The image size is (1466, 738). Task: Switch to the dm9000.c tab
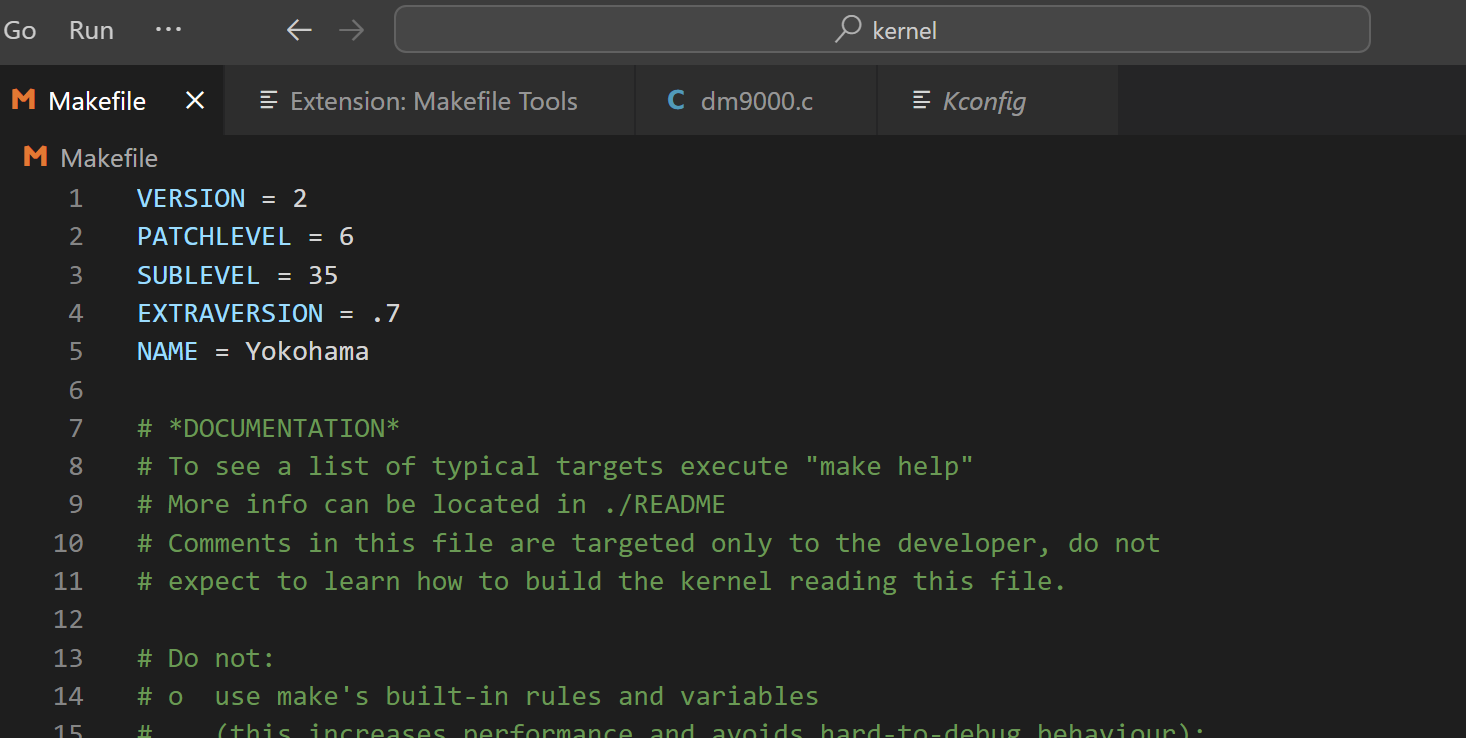pos(756,101)
